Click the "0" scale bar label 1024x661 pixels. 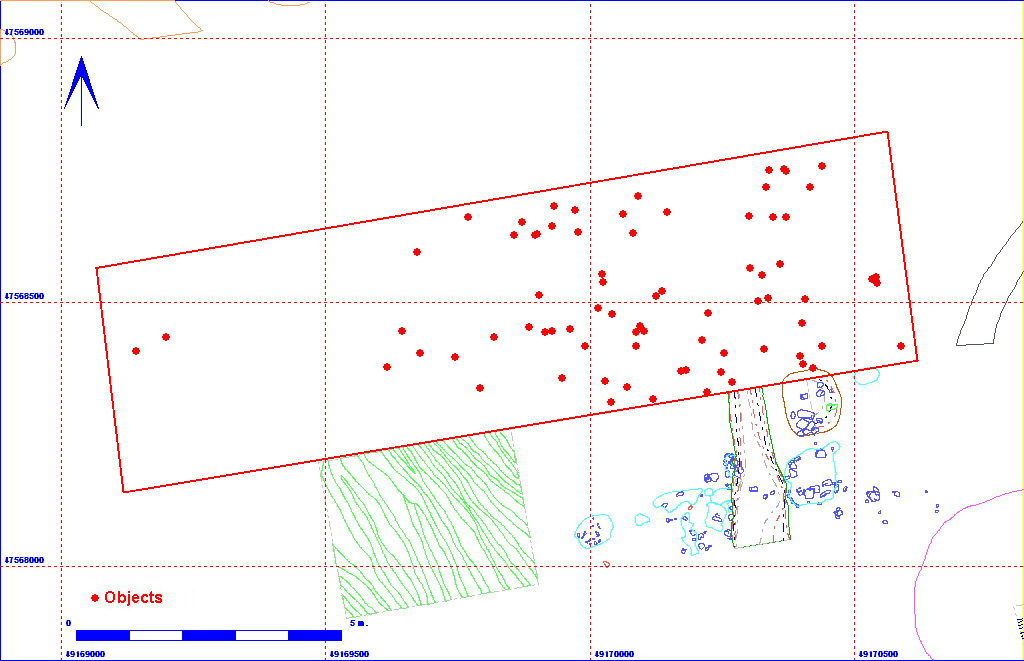click(69, 623)
